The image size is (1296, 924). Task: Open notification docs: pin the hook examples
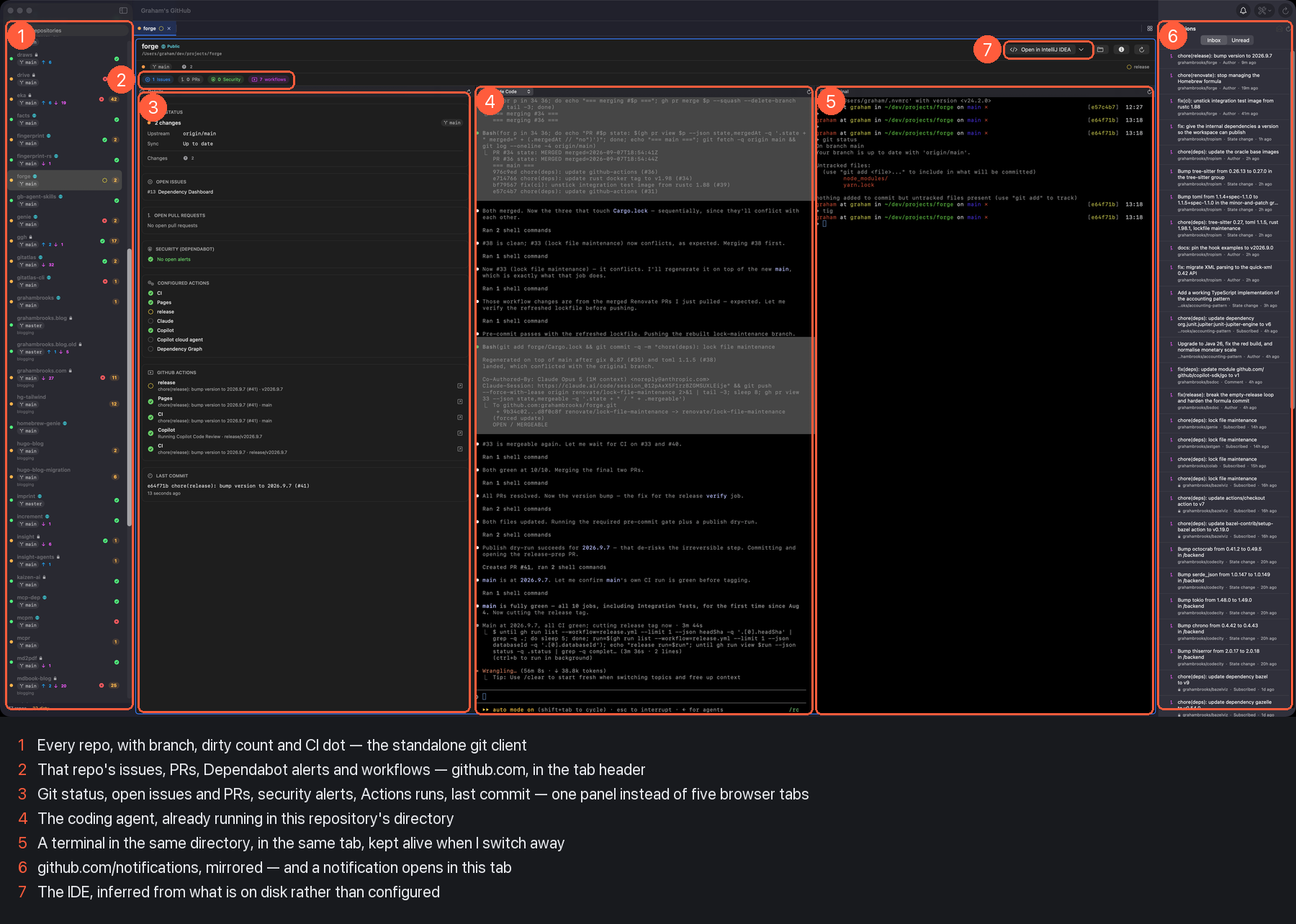[x=1226, y=250]
